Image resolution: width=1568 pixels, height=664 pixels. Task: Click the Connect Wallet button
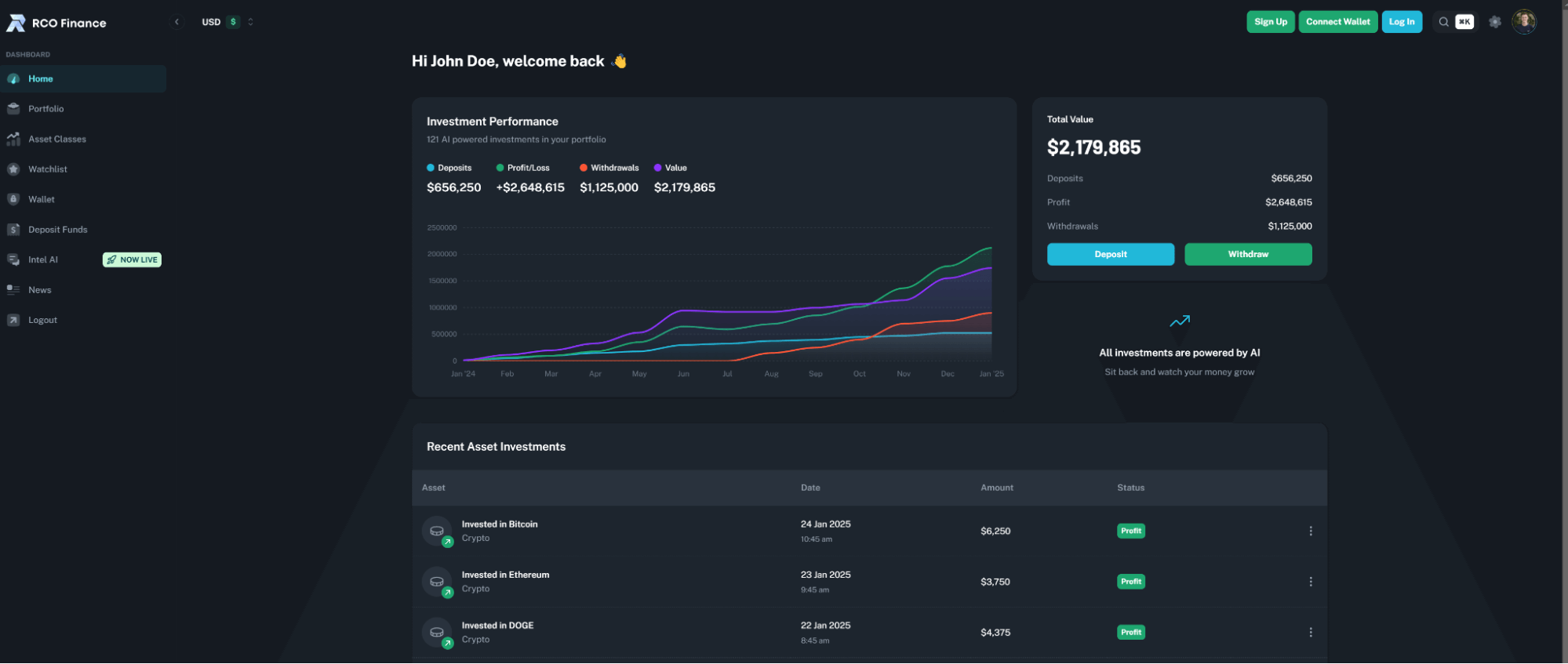click(x=1337, y=22)
